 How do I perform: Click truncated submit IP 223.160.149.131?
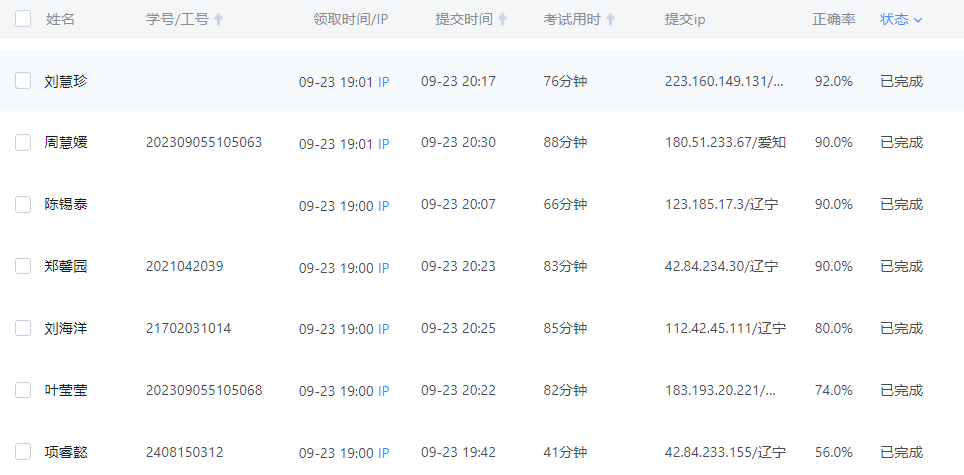pyautogui.click(x=724, y=81)
